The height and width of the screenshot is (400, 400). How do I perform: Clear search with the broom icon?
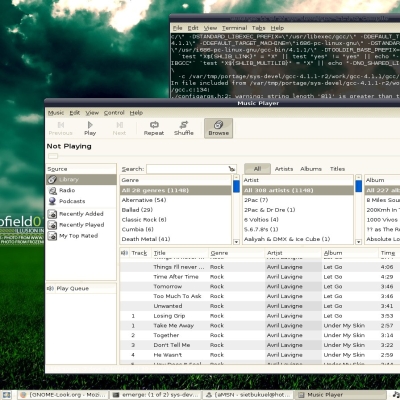click(x=232, y=169)
